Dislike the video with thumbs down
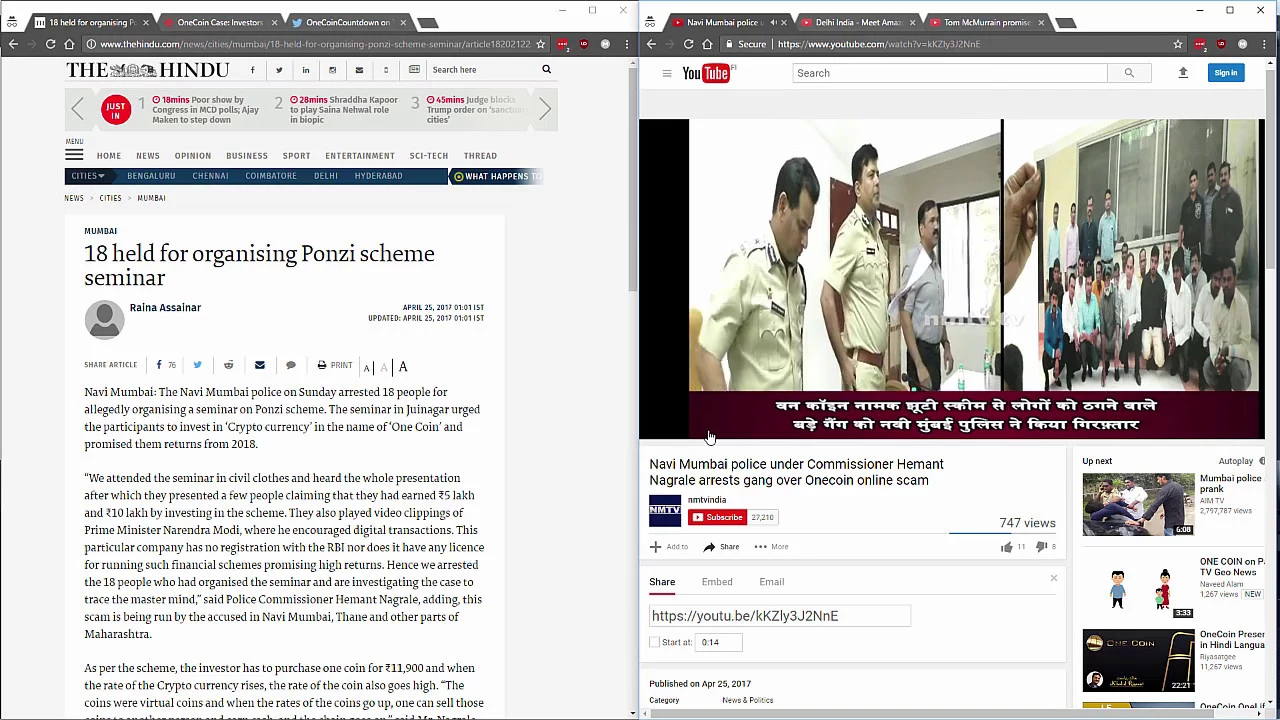Viewport: 1280px width, 720px height. coord(1041,547)
